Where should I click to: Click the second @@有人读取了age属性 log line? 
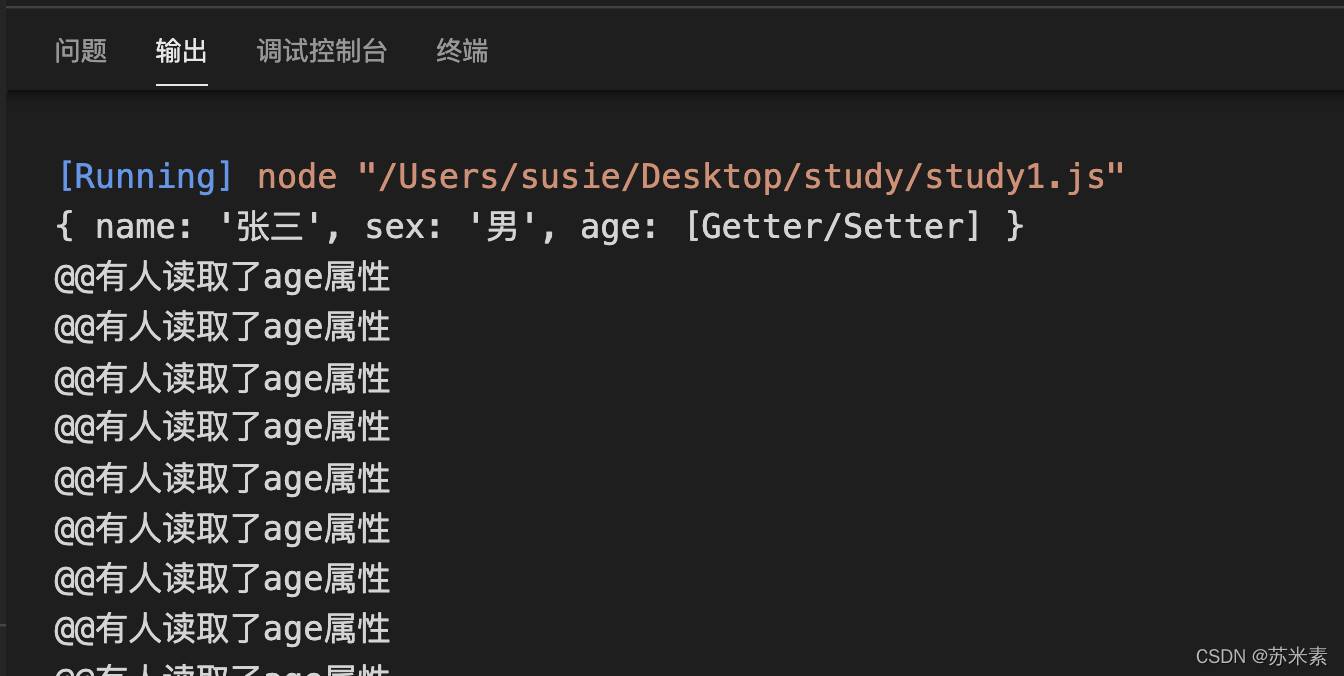tap(222, 327)
